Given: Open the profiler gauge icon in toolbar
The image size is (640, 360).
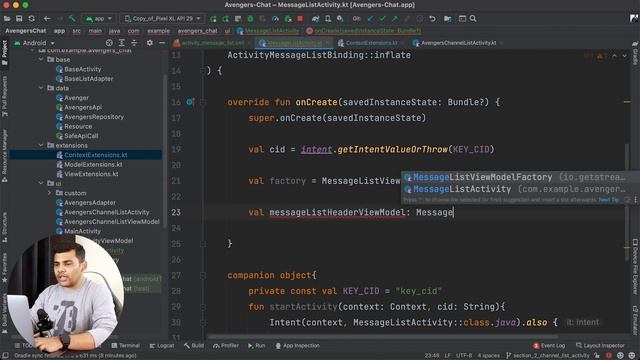Looking at the screenshot, I should tap(276, 19).
